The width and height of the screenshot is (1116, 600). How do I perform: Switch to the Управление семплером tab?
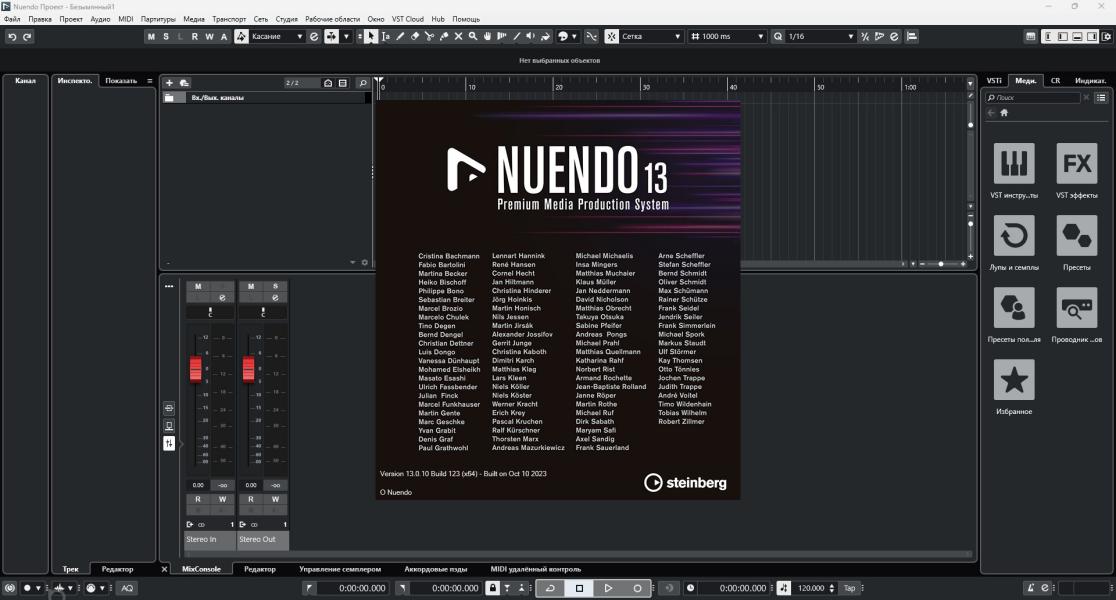pyautogui.click(x=339, y=569)
